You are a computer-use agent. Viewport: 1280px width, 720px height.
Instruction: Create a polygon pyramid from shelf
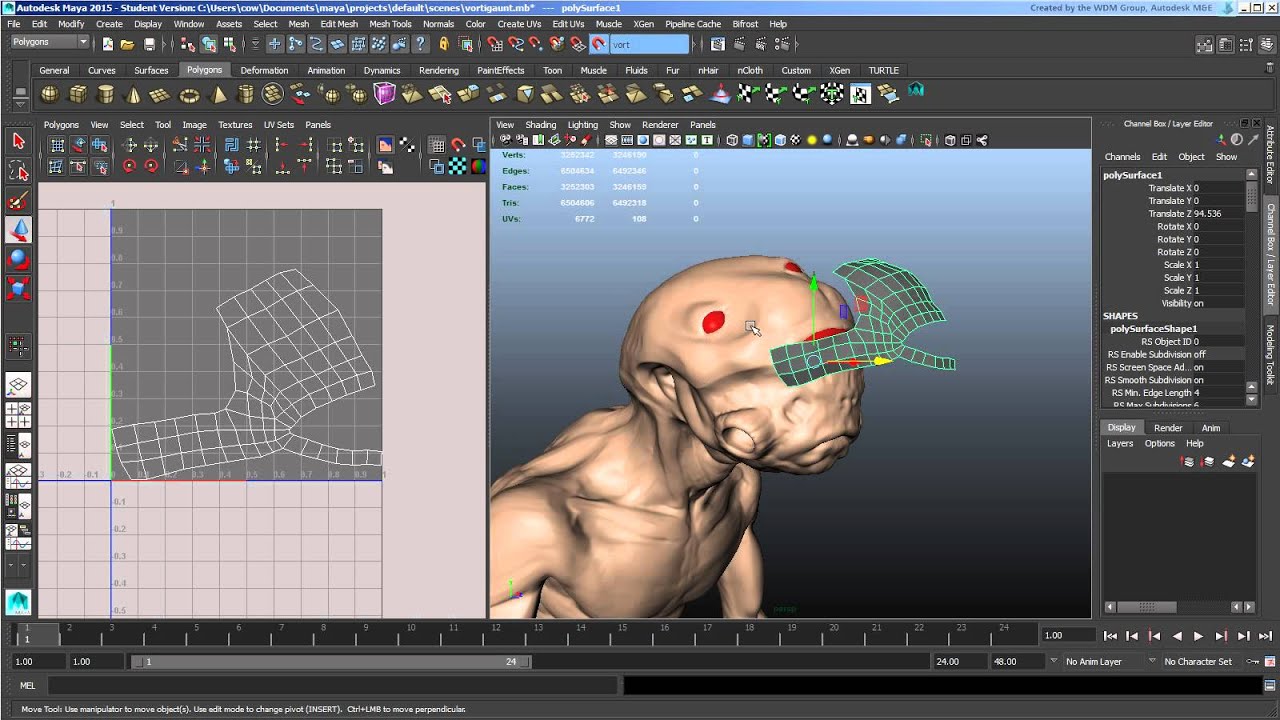tap(217, 94)
